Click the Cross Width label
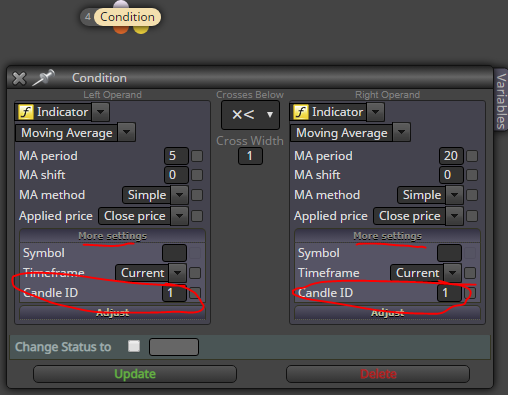Screen dimensions: 508x395 (x=250, y=141)
